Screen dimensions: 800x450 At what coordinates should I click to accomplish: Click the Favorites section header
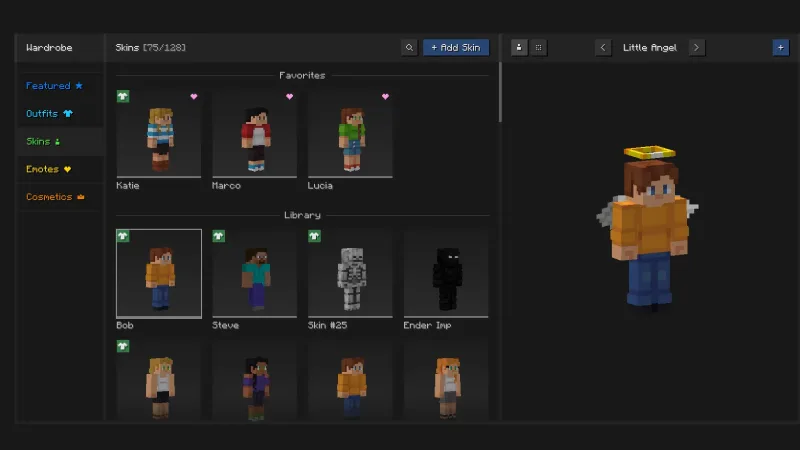[x=302, y=76]
